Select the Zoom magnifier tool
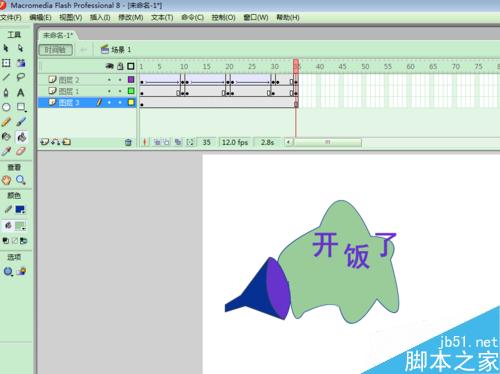 coord(21,180)
